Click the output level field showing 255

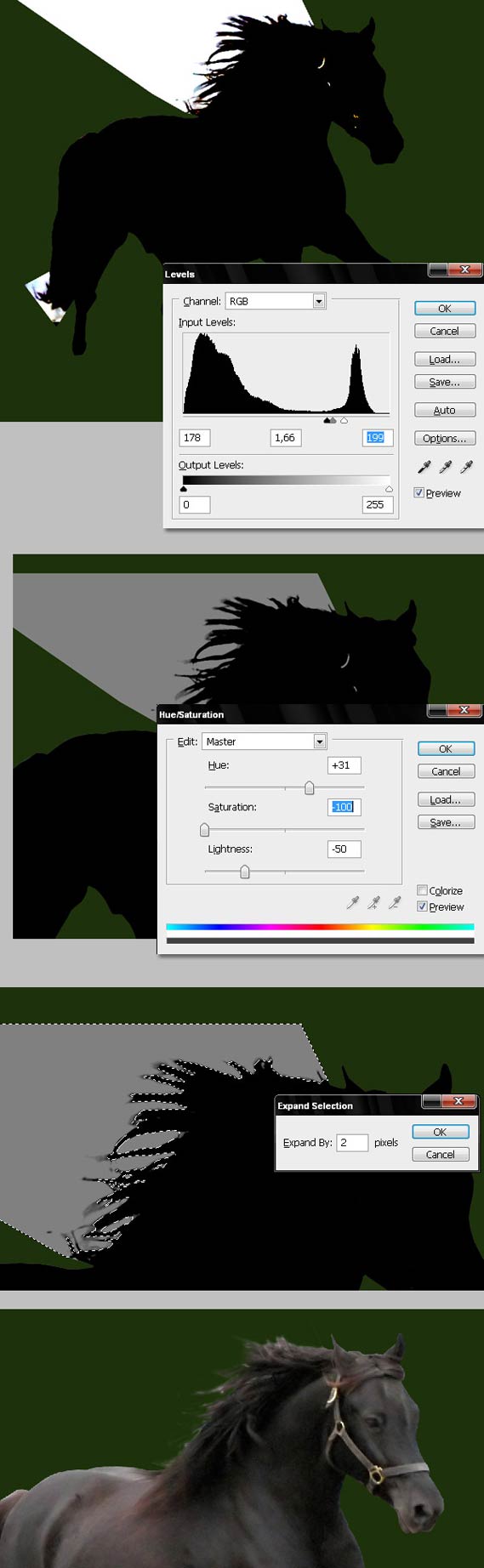(x=377, y=504)
